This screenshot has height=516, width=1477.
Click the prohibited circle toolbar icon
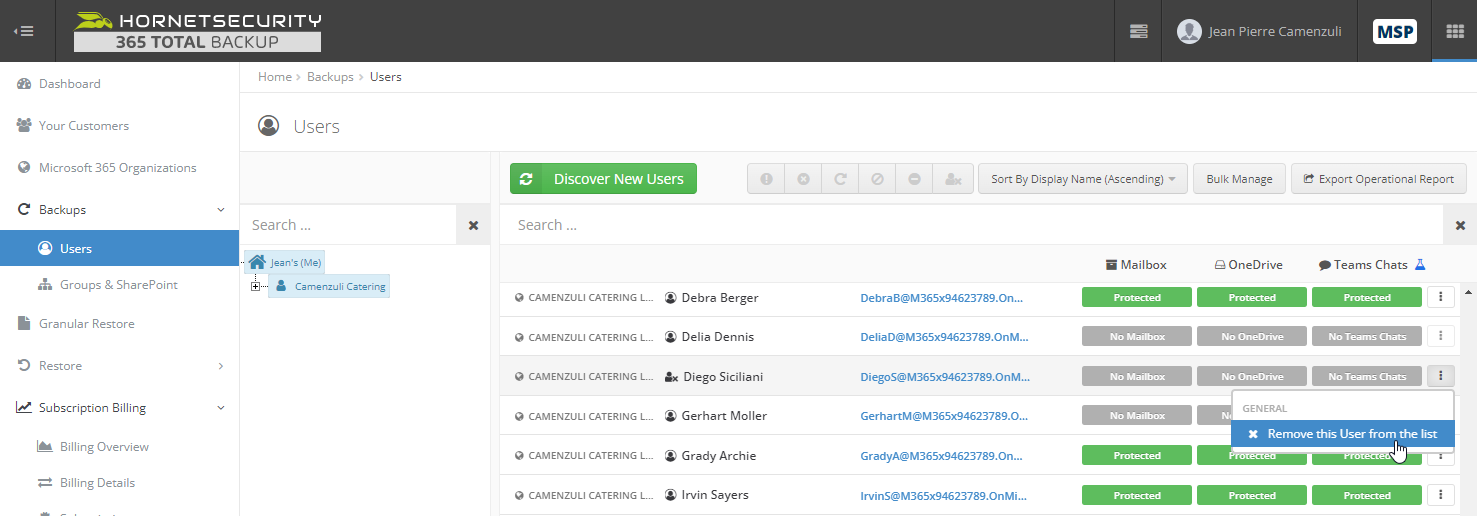[x=877, y=179]
